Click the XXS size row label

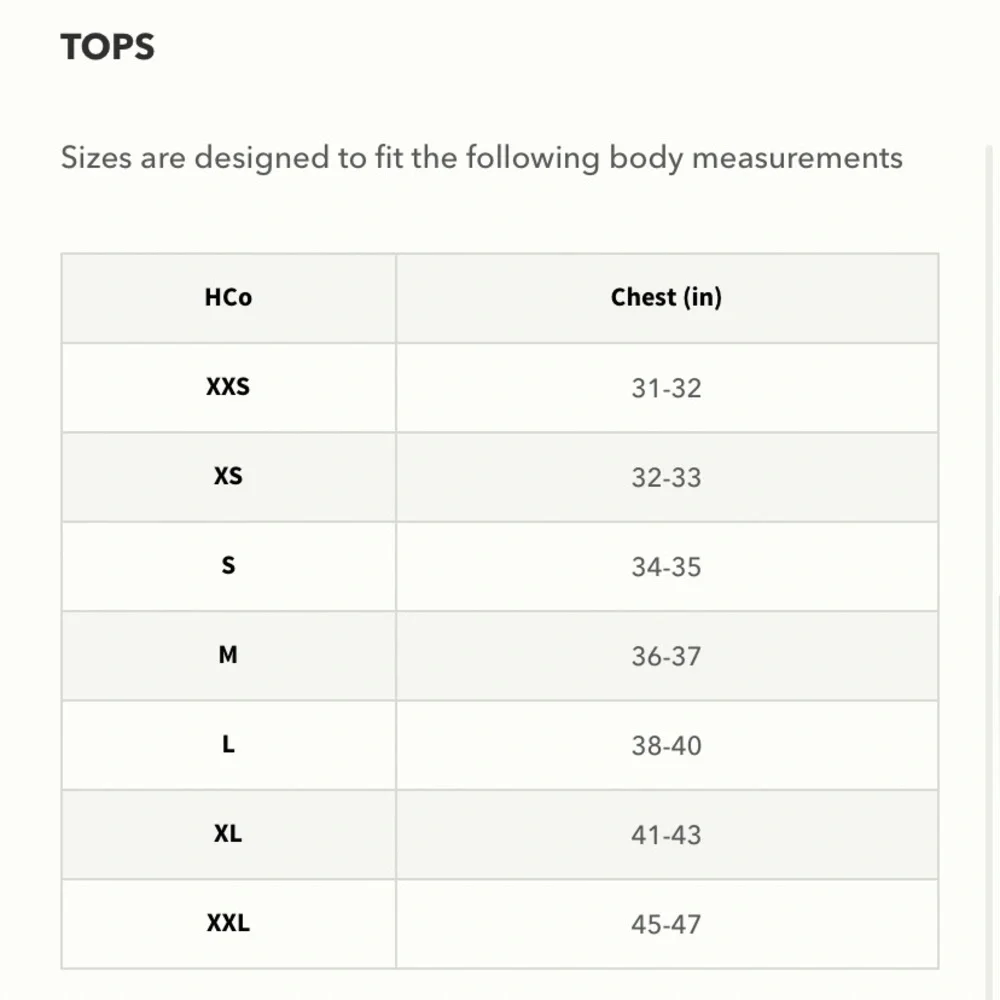coord(228,387)
